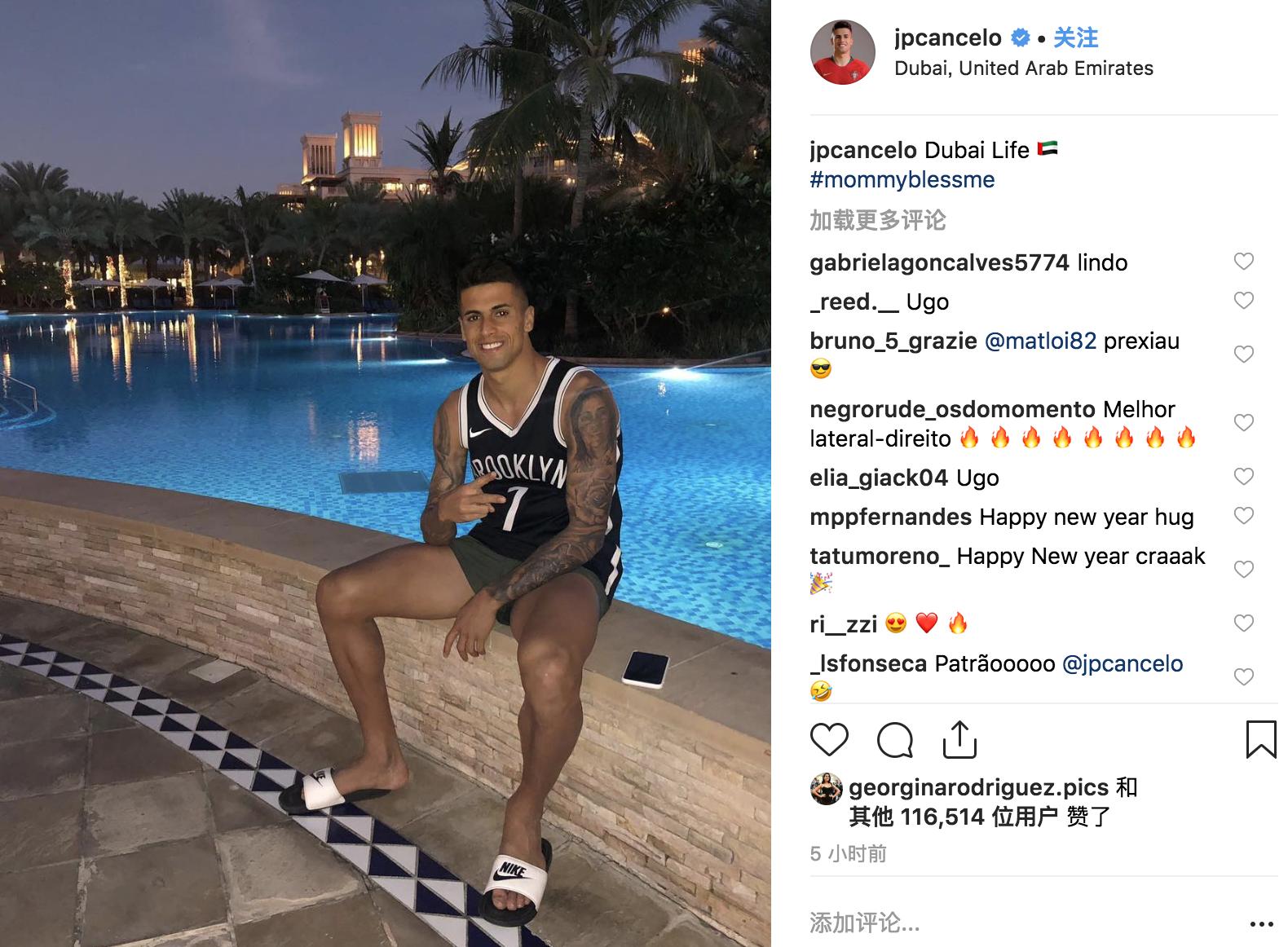Save the post with the bookmark icon

(x=1260, y=739)
